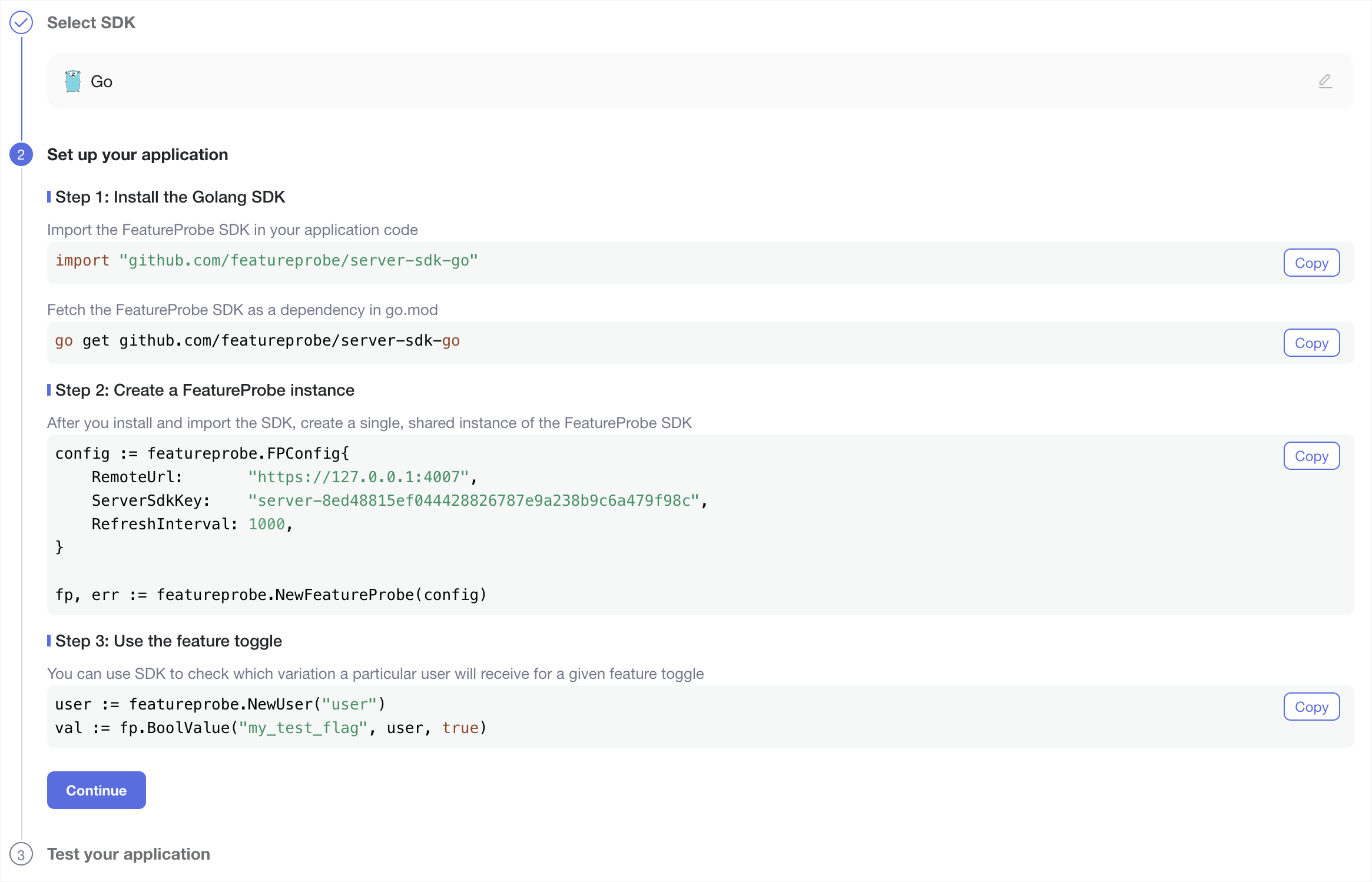
Task: Click the RemoteUrl value in code
Action: tap(358, 478)
